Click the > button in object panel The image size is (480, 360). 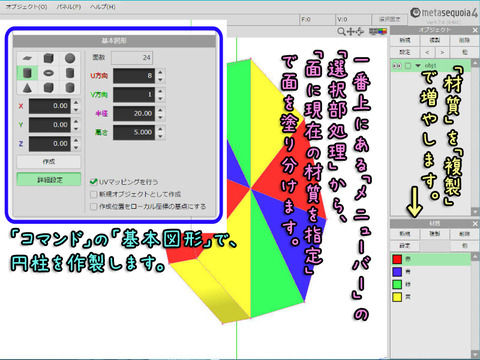(x=442, y=52)
